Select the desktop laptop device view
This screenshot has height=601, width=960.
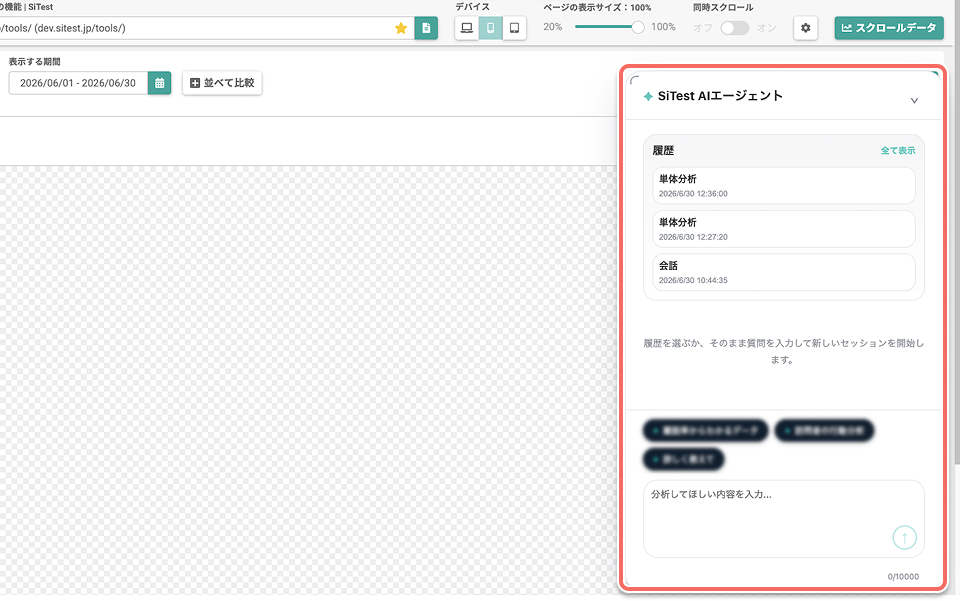467,28
